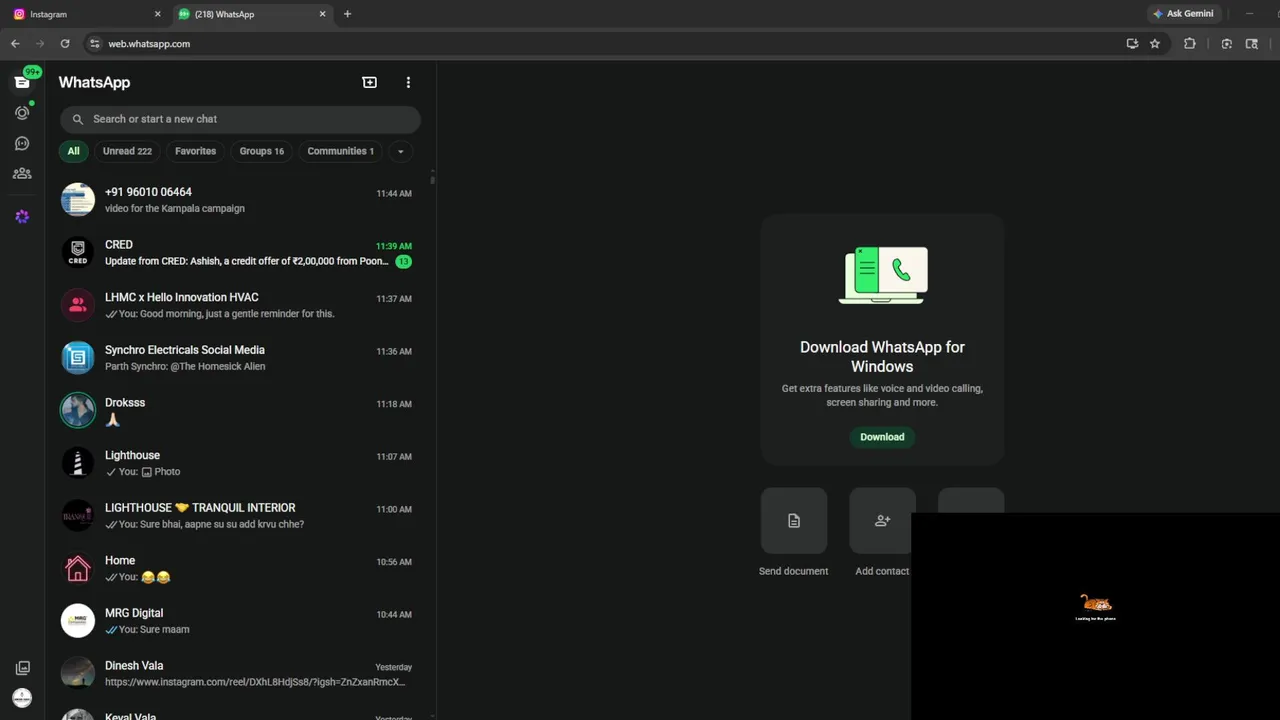The image size is (1280, 720).
Task: Open the browser extensions puzzle icon
Action: coord(1189,44)
